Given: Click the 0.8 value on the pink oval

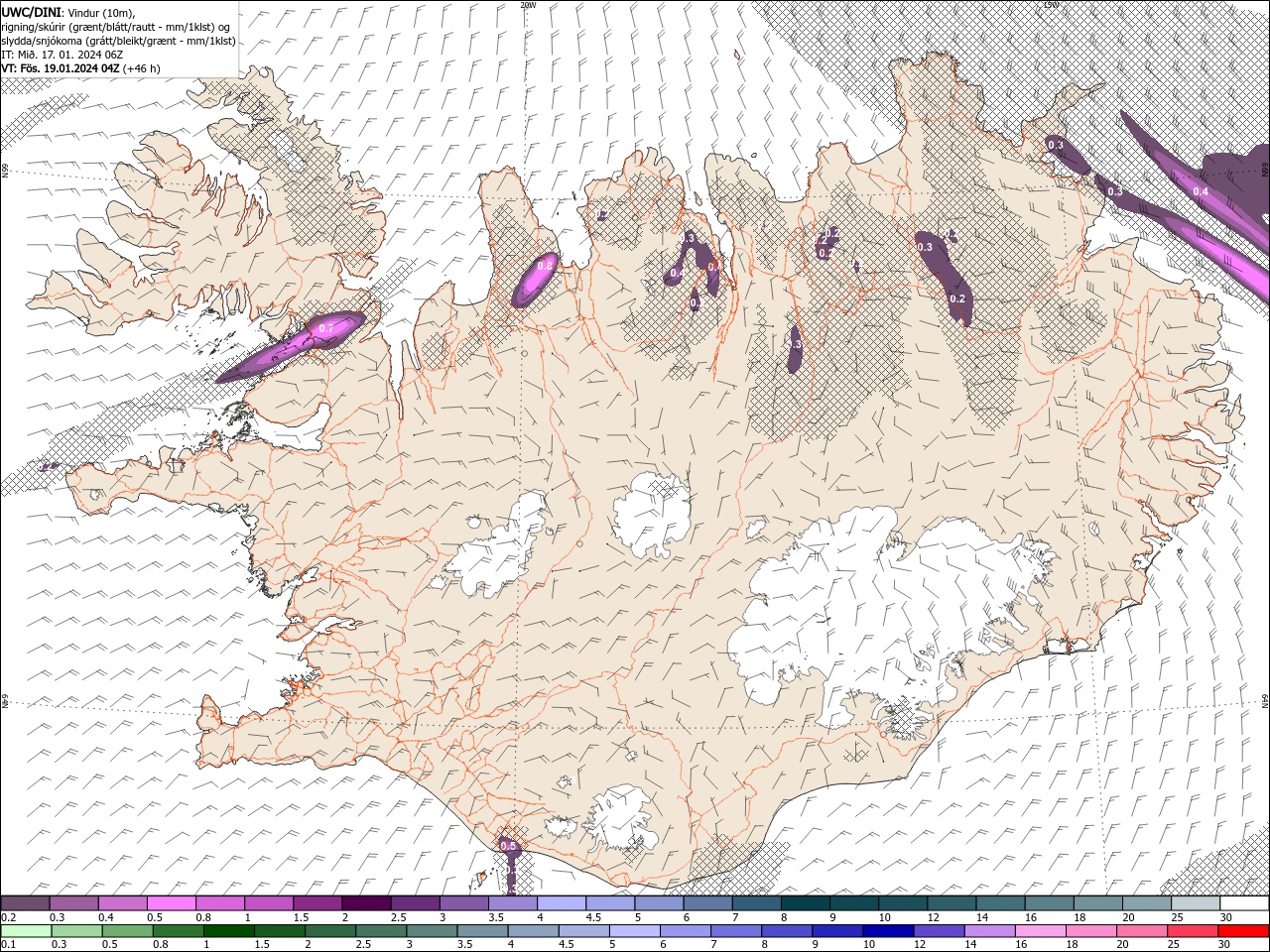Looking at the screenshot, I should (544, 266).
